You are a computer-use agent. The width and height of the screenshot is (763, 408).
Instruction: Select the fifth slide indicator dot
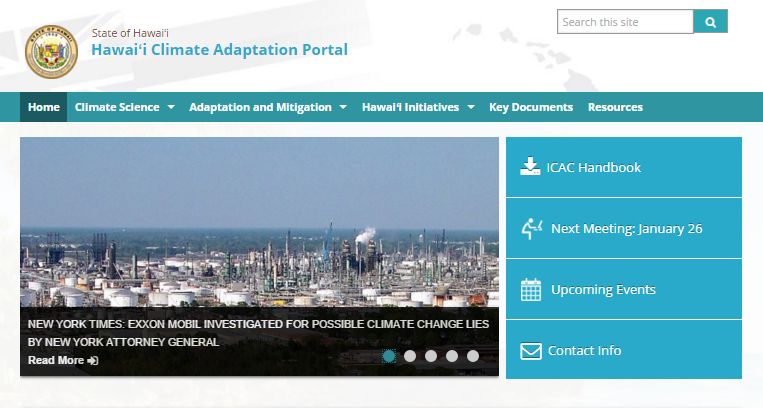[473, 356]
